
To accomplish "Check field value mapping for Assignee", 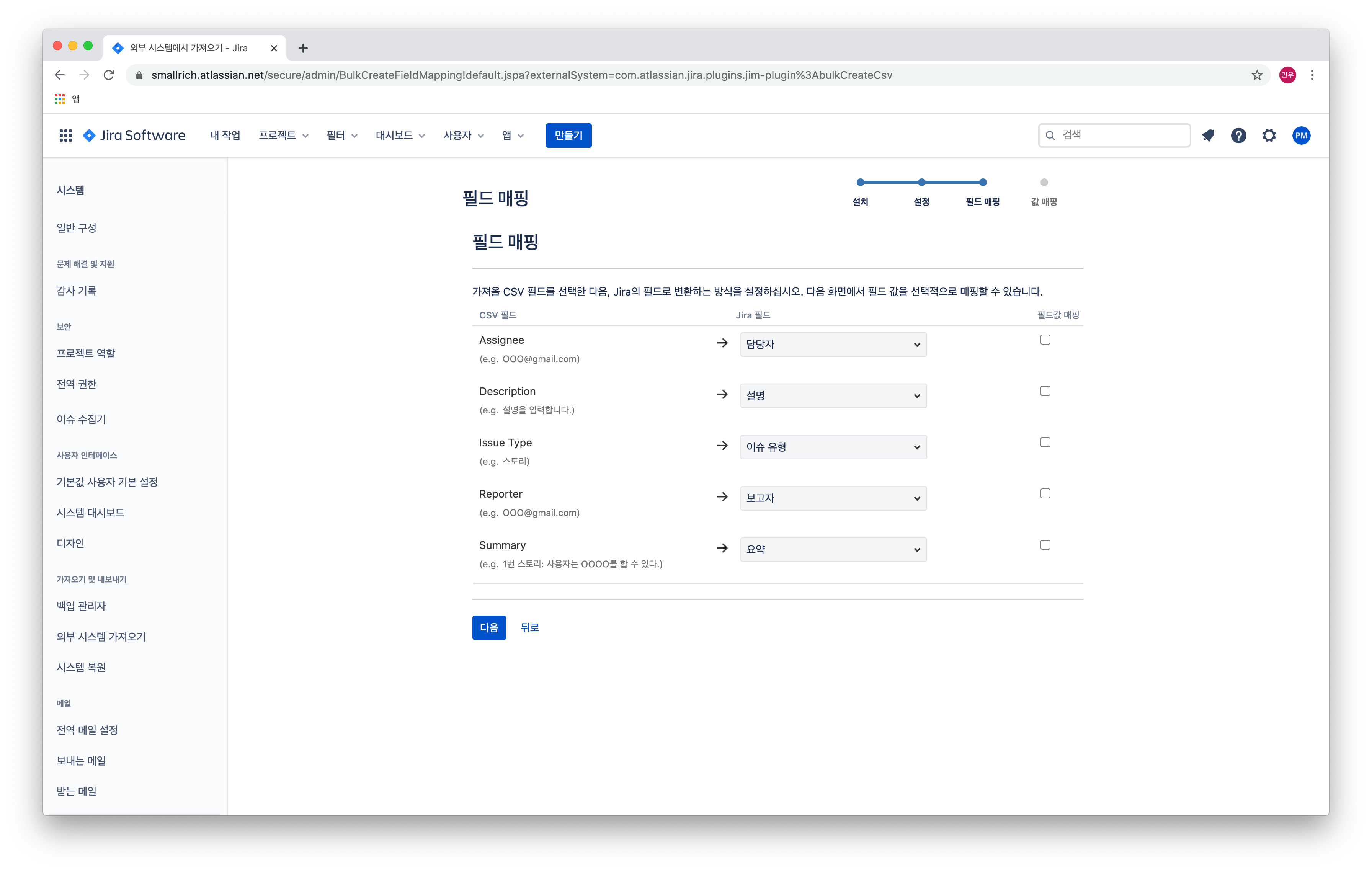I will point(1045,340).
